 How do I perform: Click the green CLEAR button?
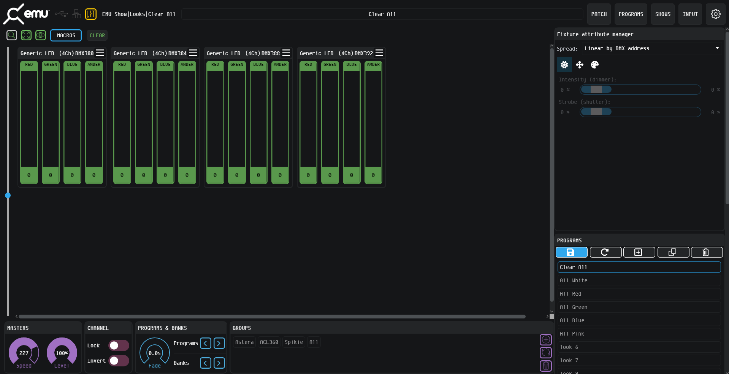(97, 35)
